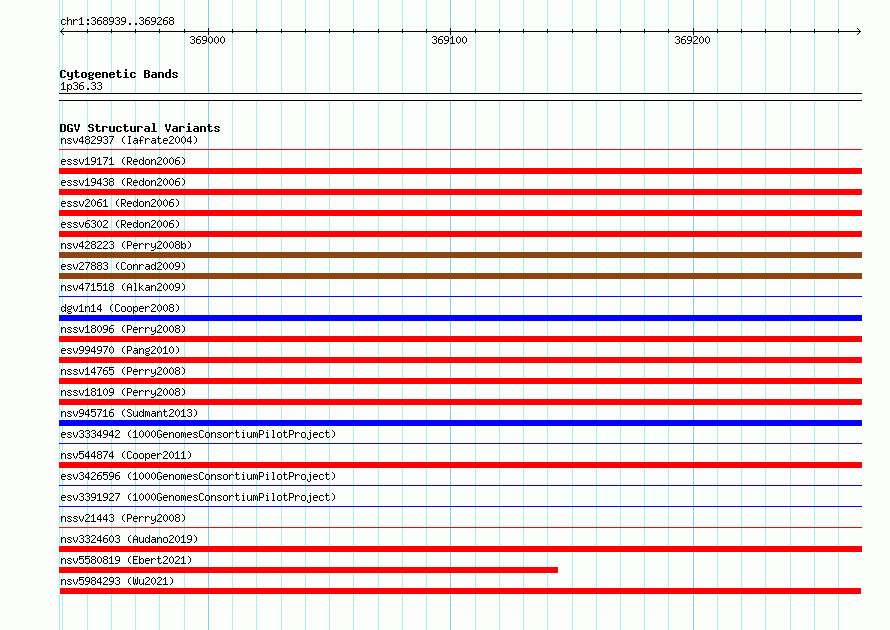Open variant nsv945716 (Sudmant2013)
890x630 pixels.
(x=129, y=413)
